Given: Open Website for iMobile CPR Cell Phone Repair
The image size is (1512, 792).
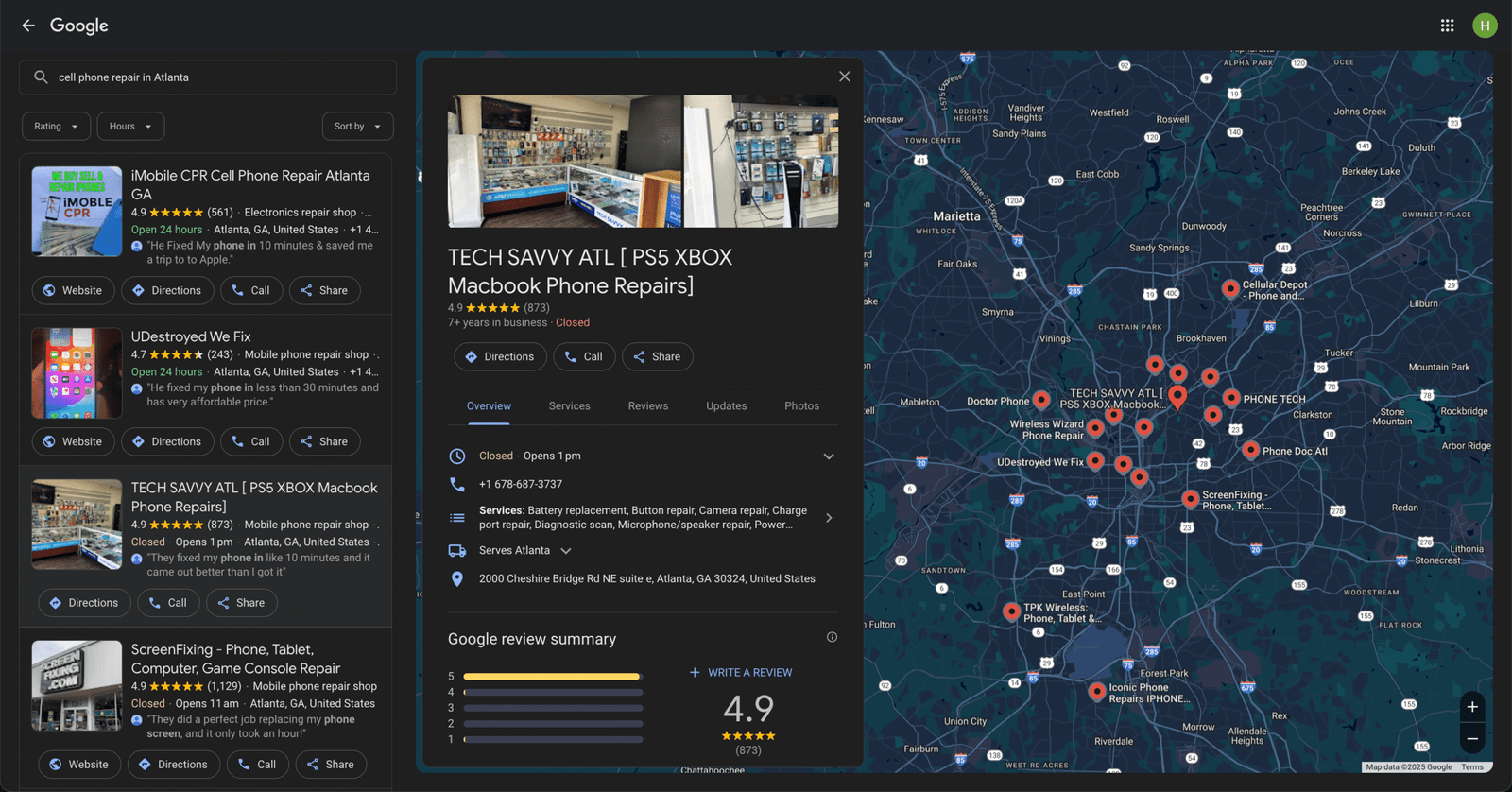Looking at the screenshot, I should point(74,291).
